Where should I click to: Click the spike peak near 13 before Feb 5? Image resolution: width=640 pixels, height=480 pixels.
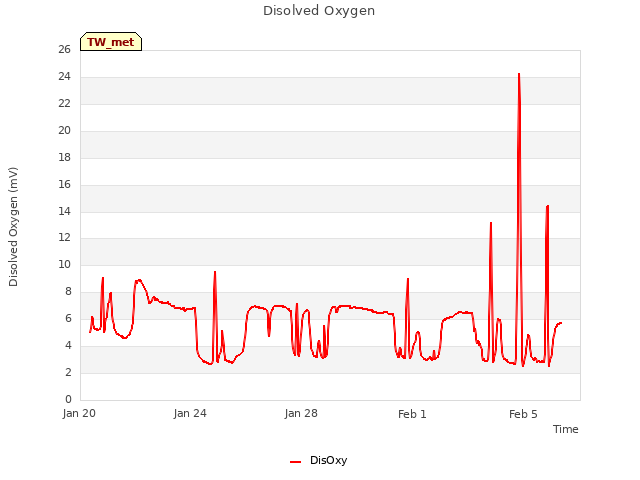tap(491, 223)
